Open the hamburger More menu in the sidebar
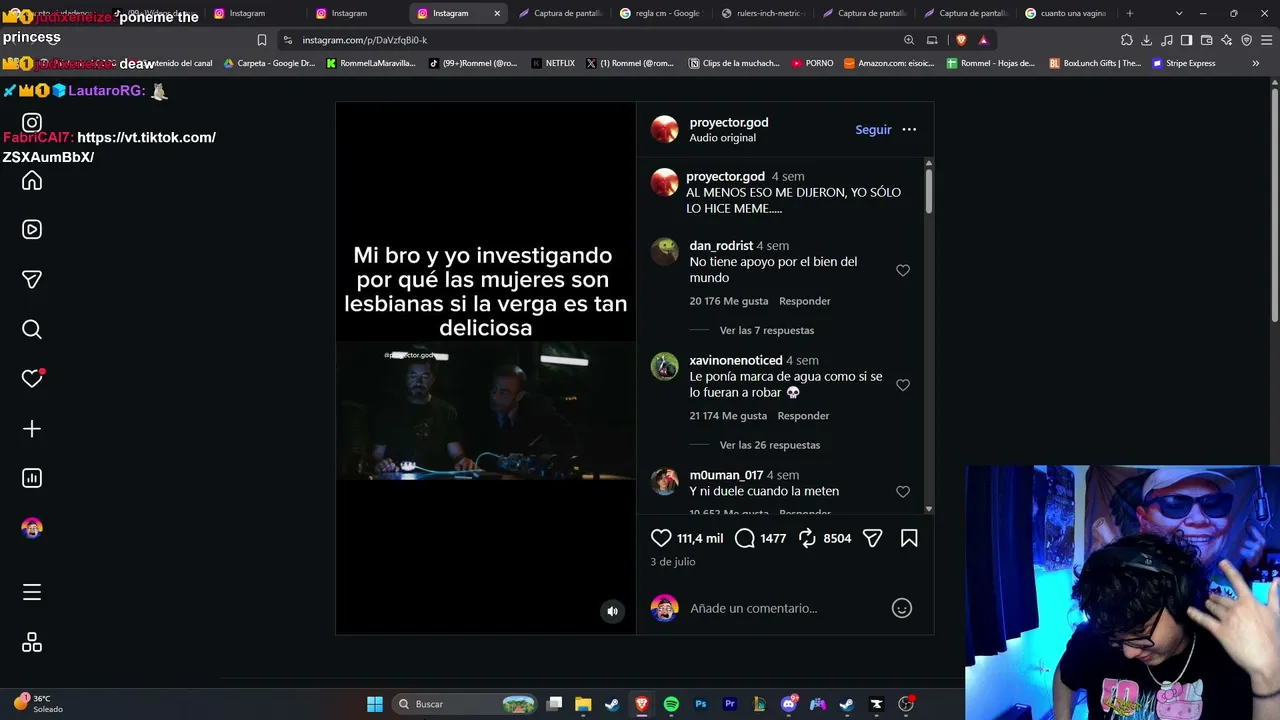This screenshot has width=1280, height=720. [32, 592]
